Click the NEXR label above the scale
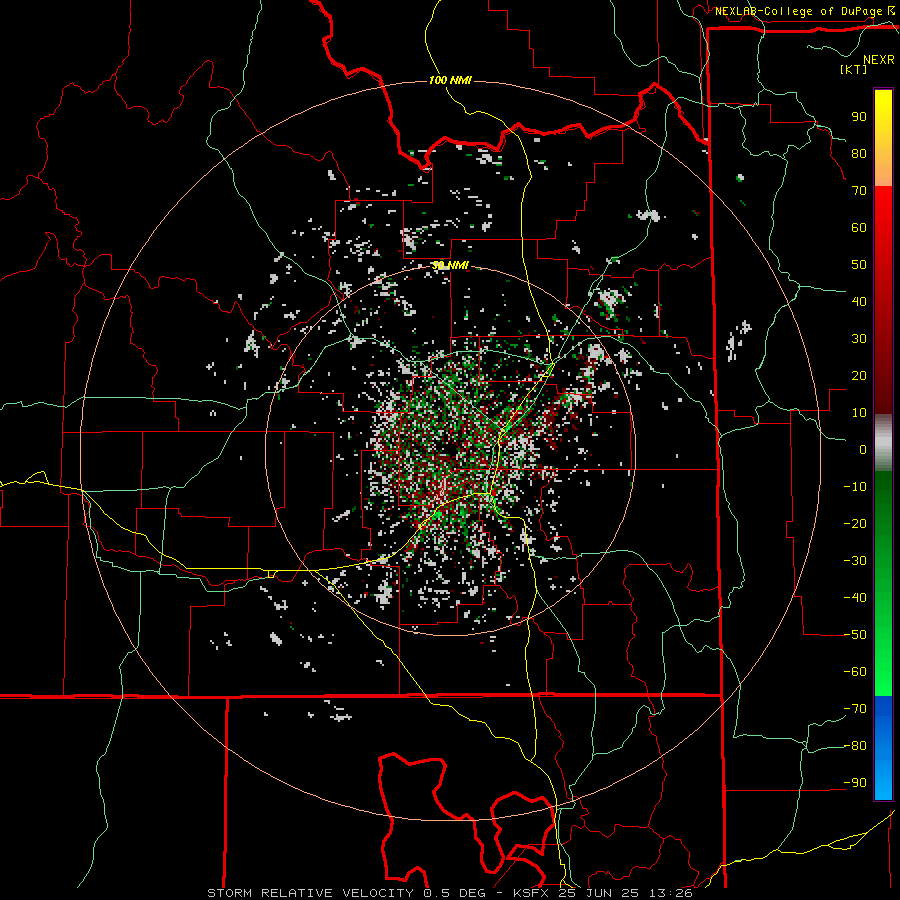This screenshot has width=900, height=900. (x=878, y=60)
